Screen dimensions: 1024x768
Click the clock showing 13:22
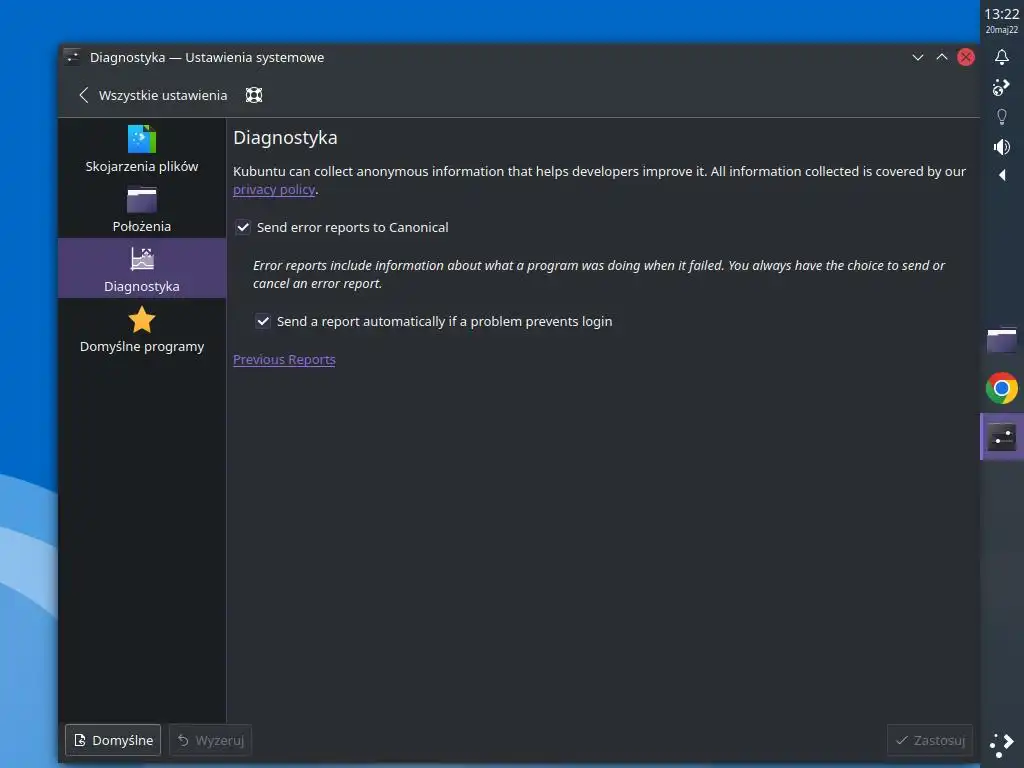1001,14
